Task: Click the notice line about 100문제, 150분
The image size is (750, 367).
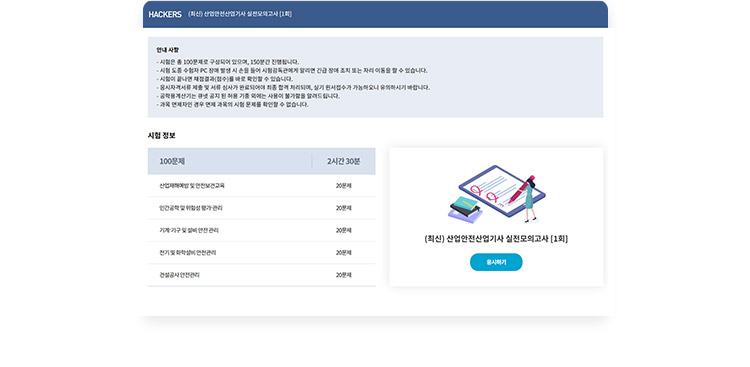Action: tap(228, 62)
